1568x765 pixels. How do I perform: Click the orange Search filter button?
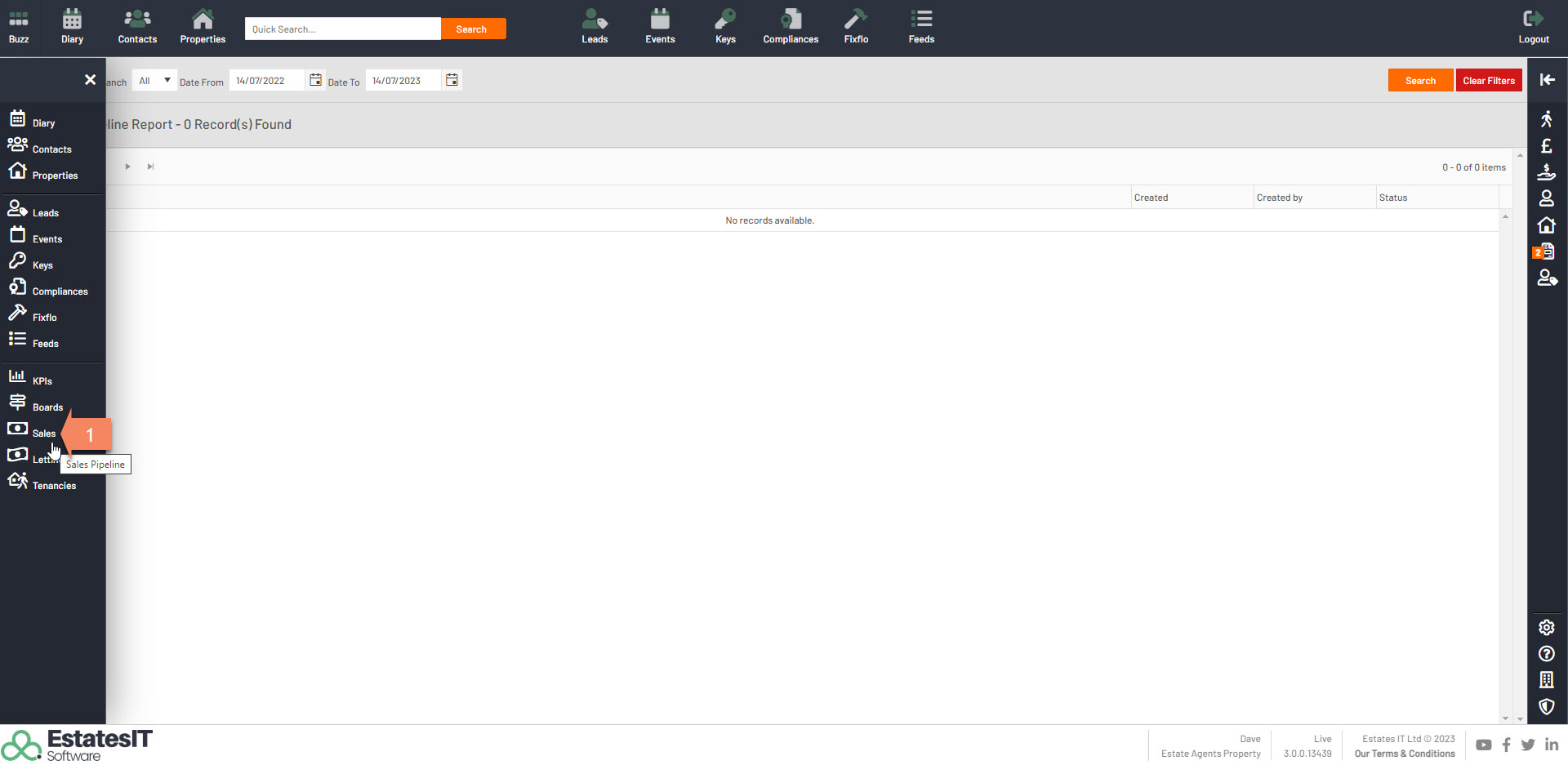[x=1420, y=81]
